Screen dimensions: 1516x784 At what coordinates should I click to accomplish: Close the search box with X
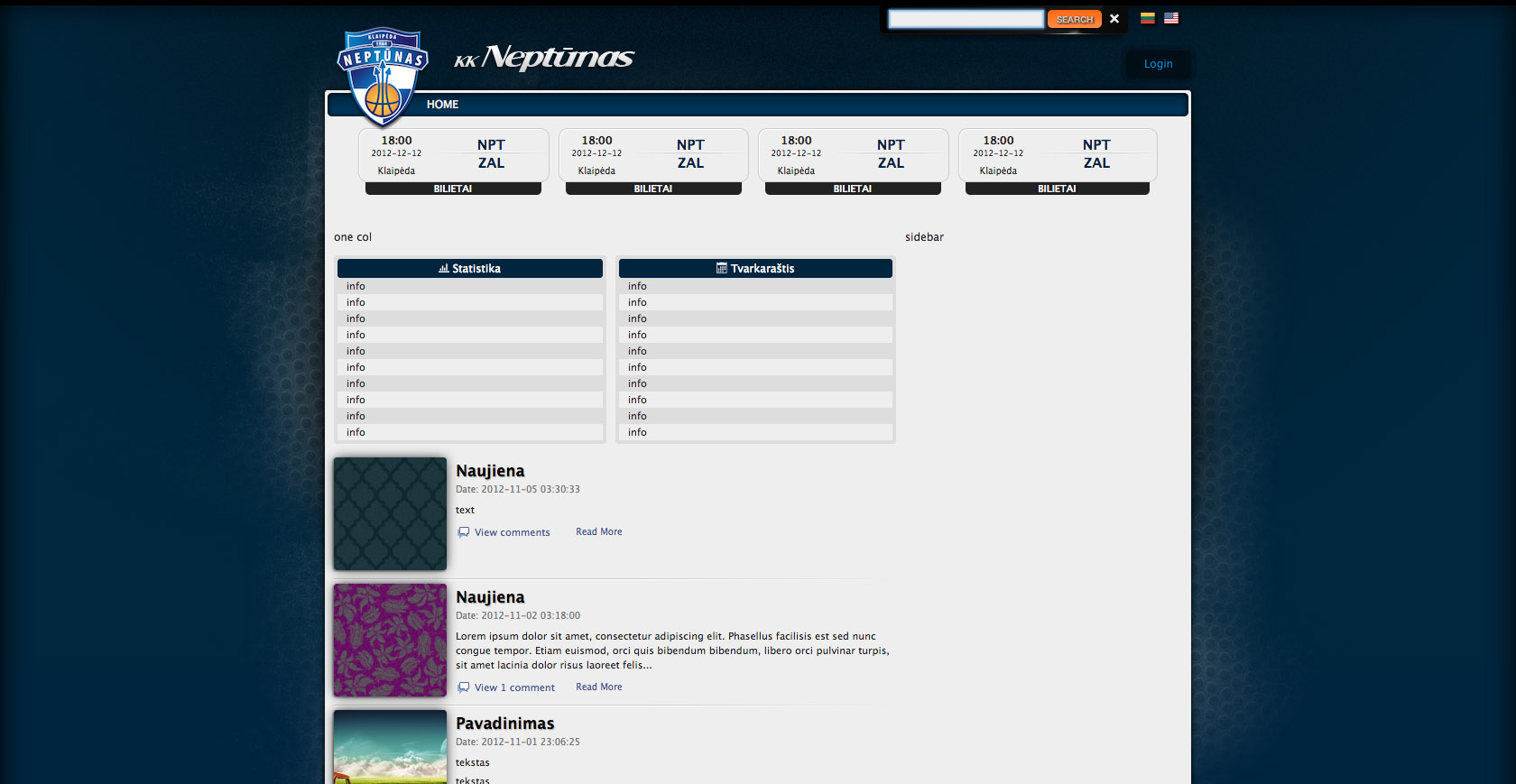pyautogui.click(x=1114, y=19)
